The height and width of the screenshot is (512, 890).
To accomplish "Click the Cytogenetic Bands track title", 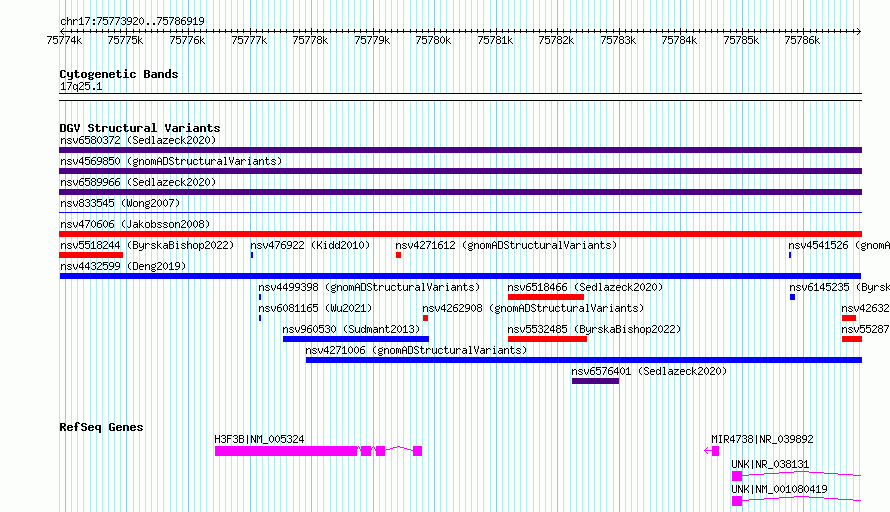I will pyautogui.click(x=119, y=74).
